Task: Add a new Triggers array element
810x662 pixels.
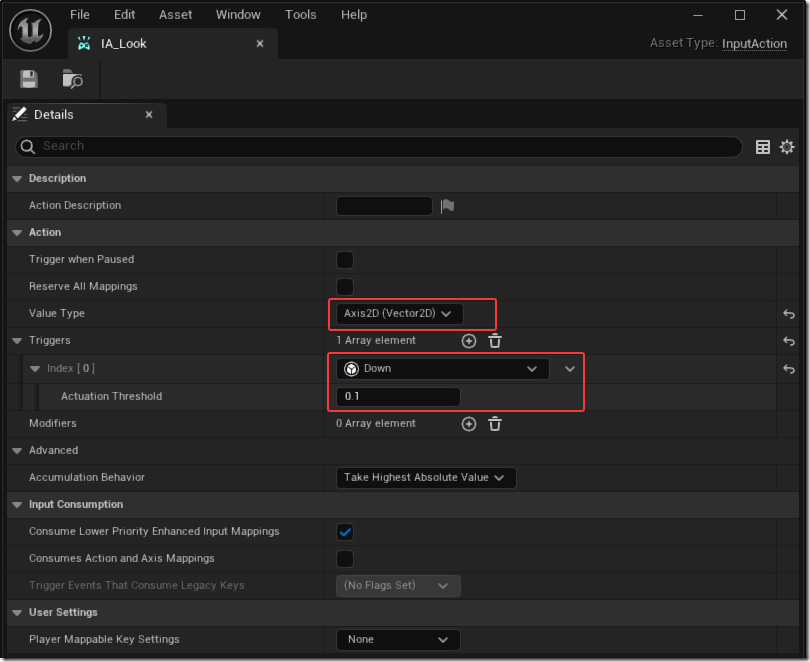Action: [x=469, y=341]
